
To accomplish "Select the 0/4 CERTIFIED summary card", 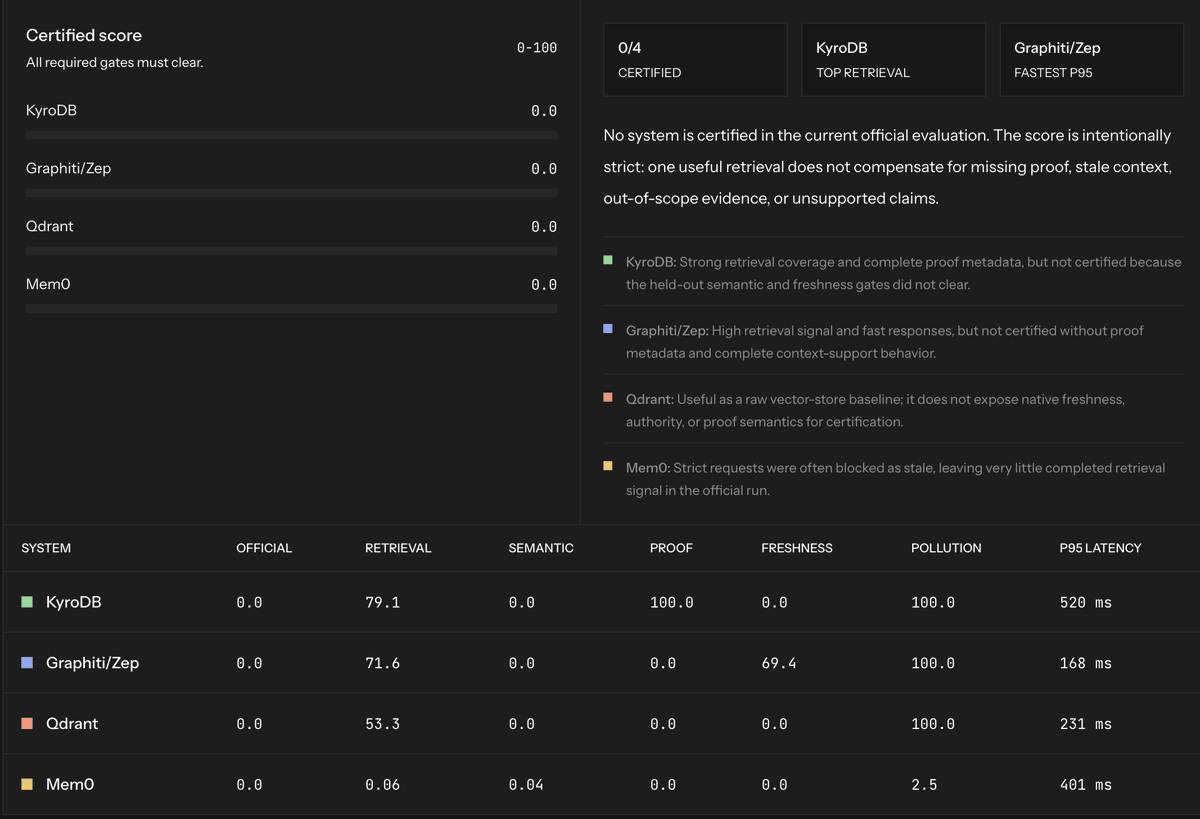I will [x=695, y=59].
